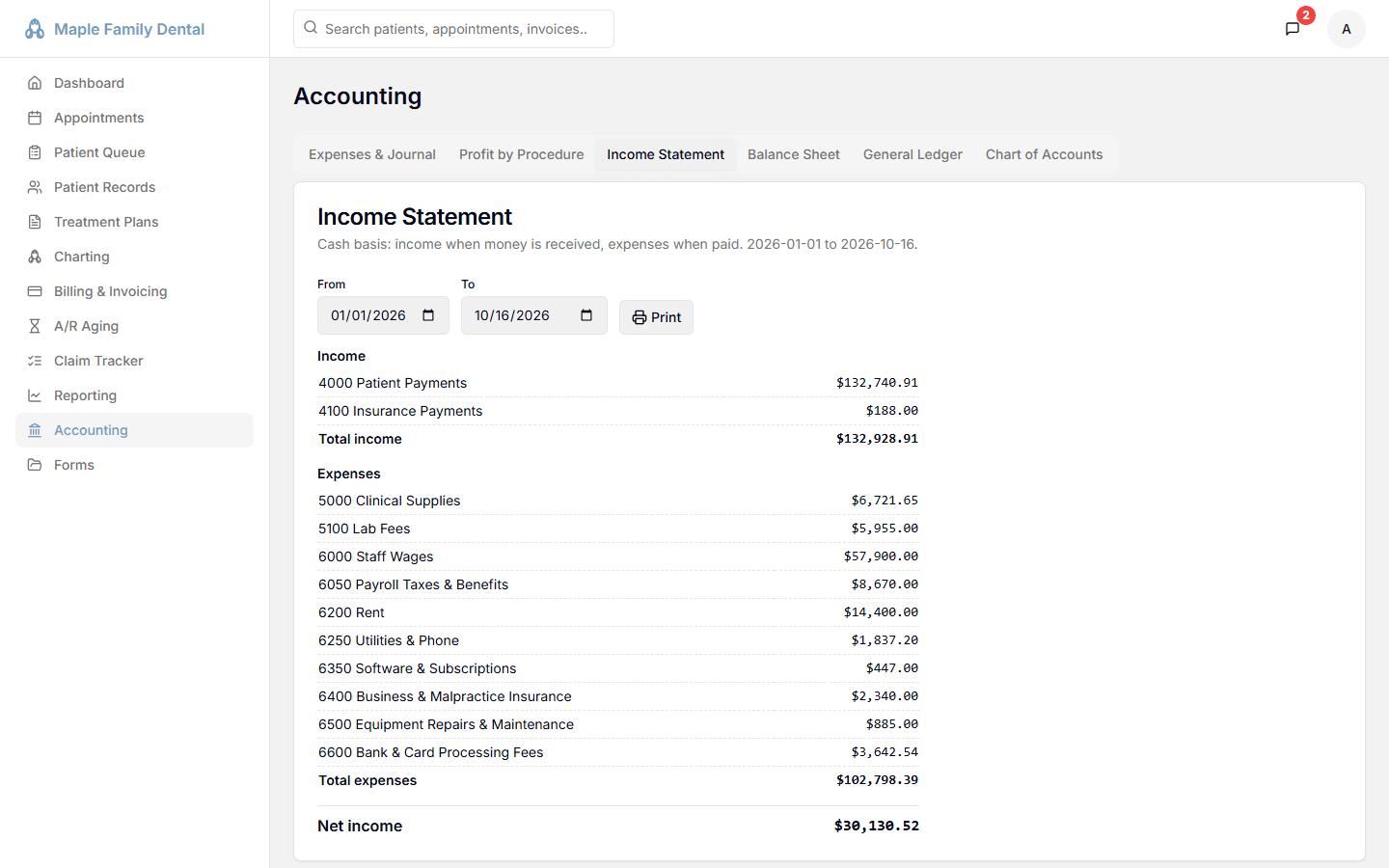Select the Income Statement tab

pos(666,154)
